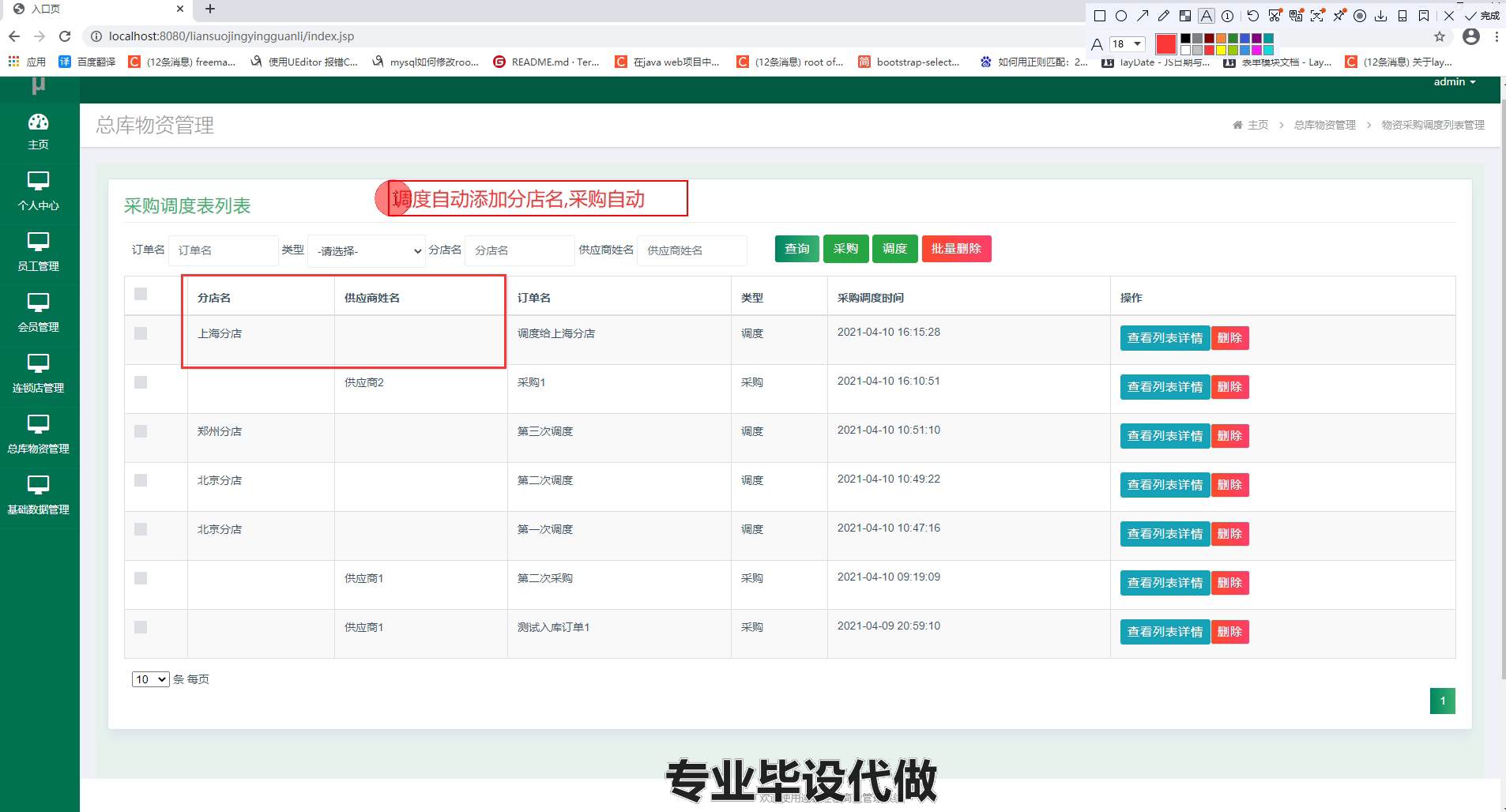
Task: Click the green 采购 button
Action: [x=845, y=249]
